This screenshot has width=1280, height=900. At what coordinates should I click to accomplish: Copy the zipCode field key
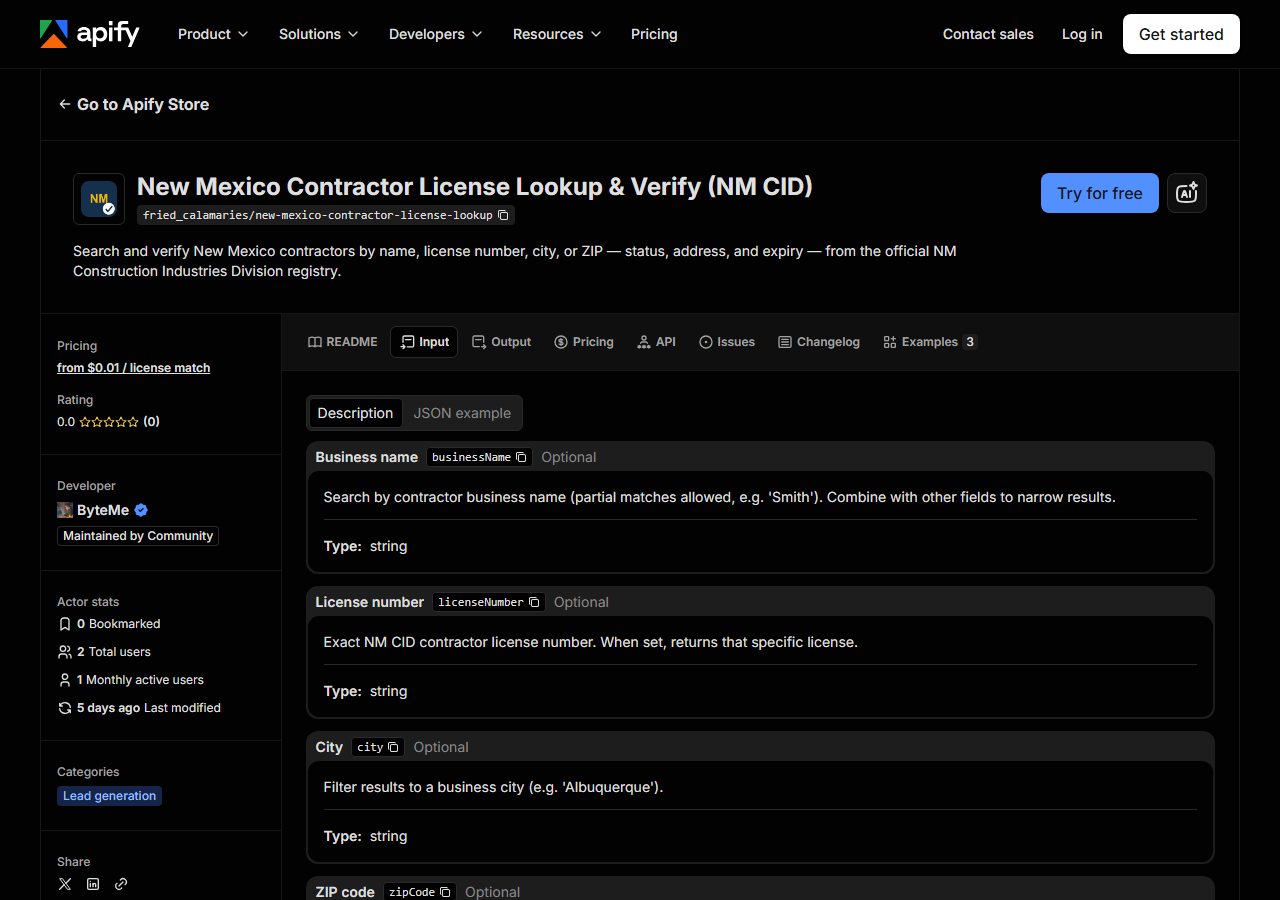(x=445, y=892)
